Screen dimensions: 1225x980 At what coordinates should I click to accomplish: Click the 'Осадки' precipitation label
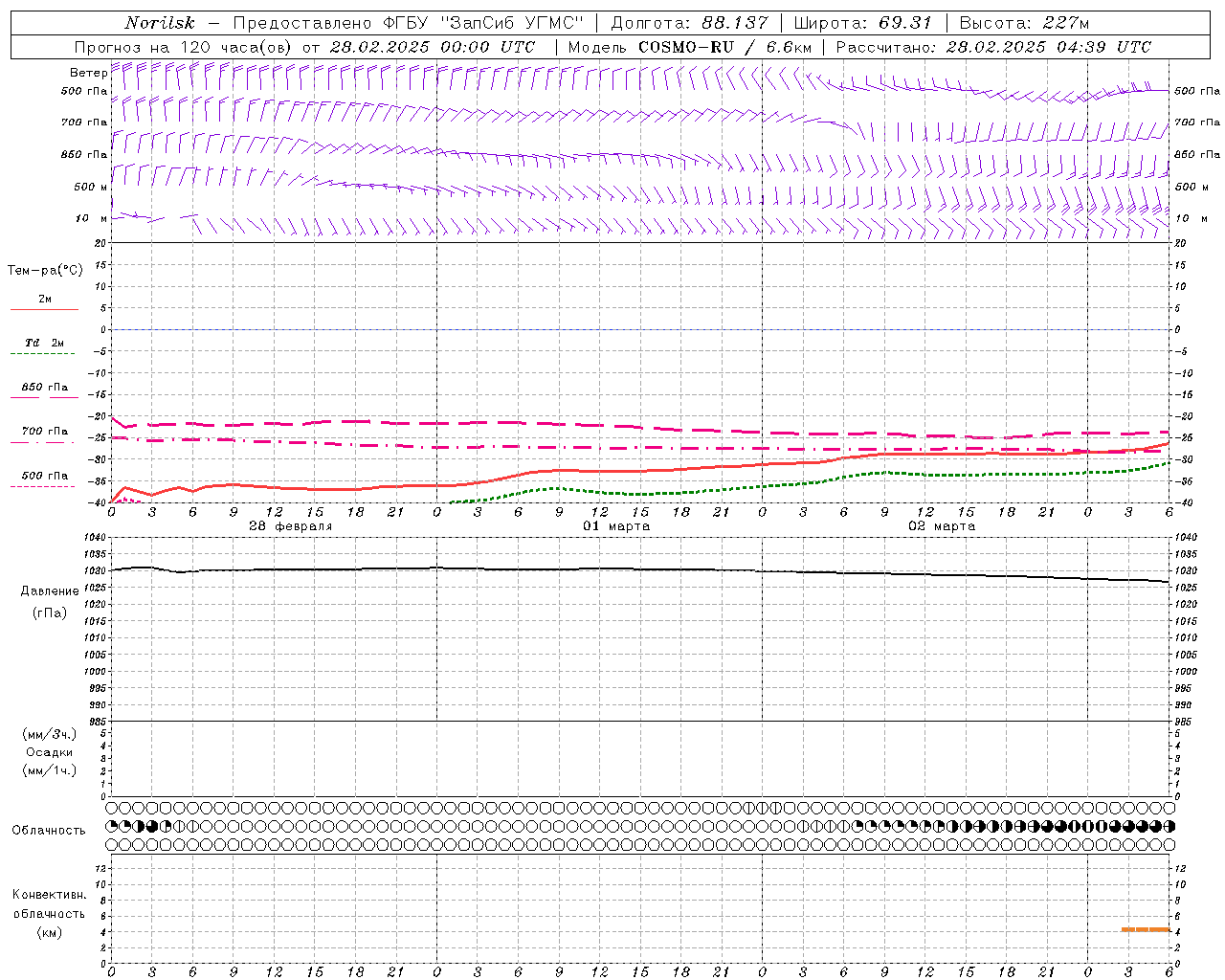(50, 752)
